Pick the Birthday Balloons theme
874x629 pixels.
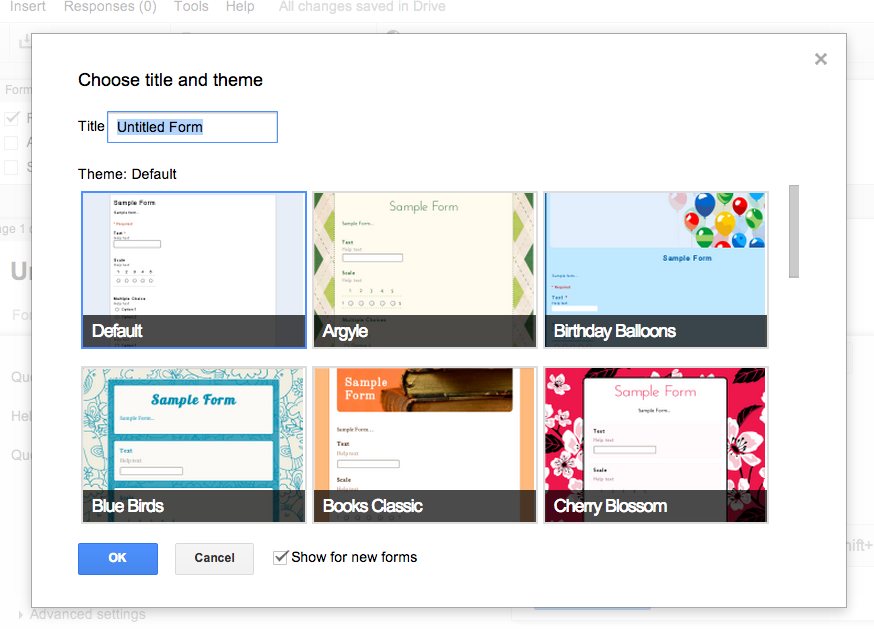[656, 270]
